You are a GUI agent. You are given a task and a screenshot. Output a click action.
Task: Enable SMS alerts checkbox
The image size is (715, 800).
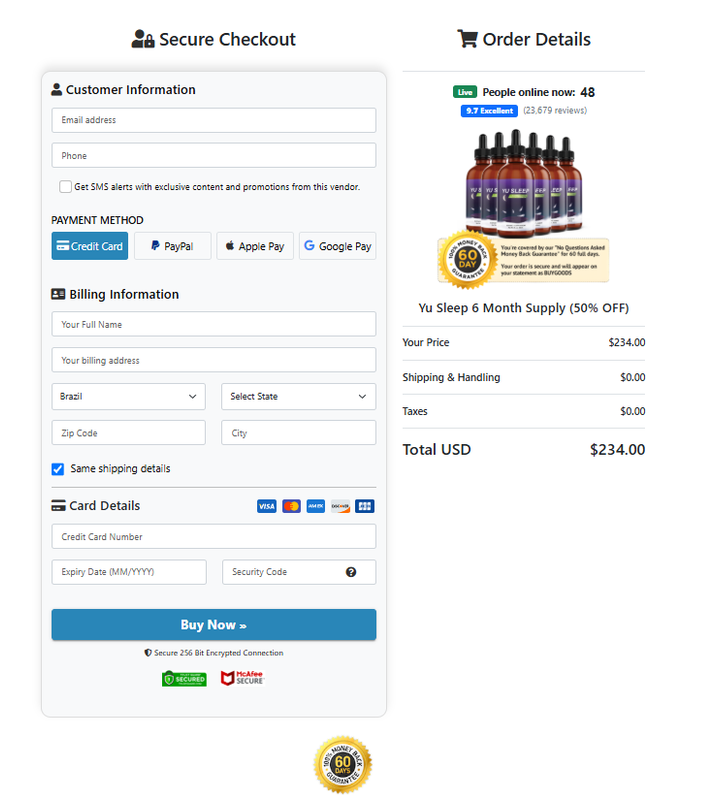(x=65, y=187)
